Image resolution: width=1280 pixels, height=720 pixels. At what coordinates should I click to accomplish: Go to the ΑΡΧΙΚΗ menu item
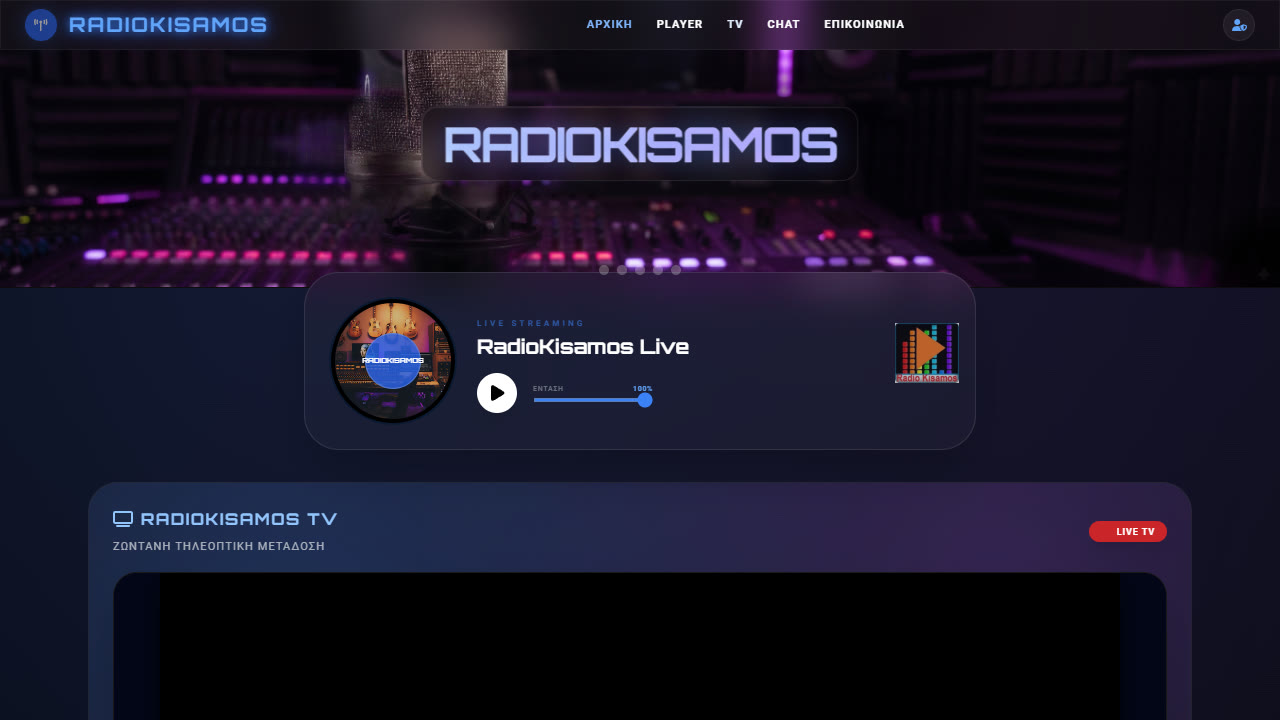[609, 24]
